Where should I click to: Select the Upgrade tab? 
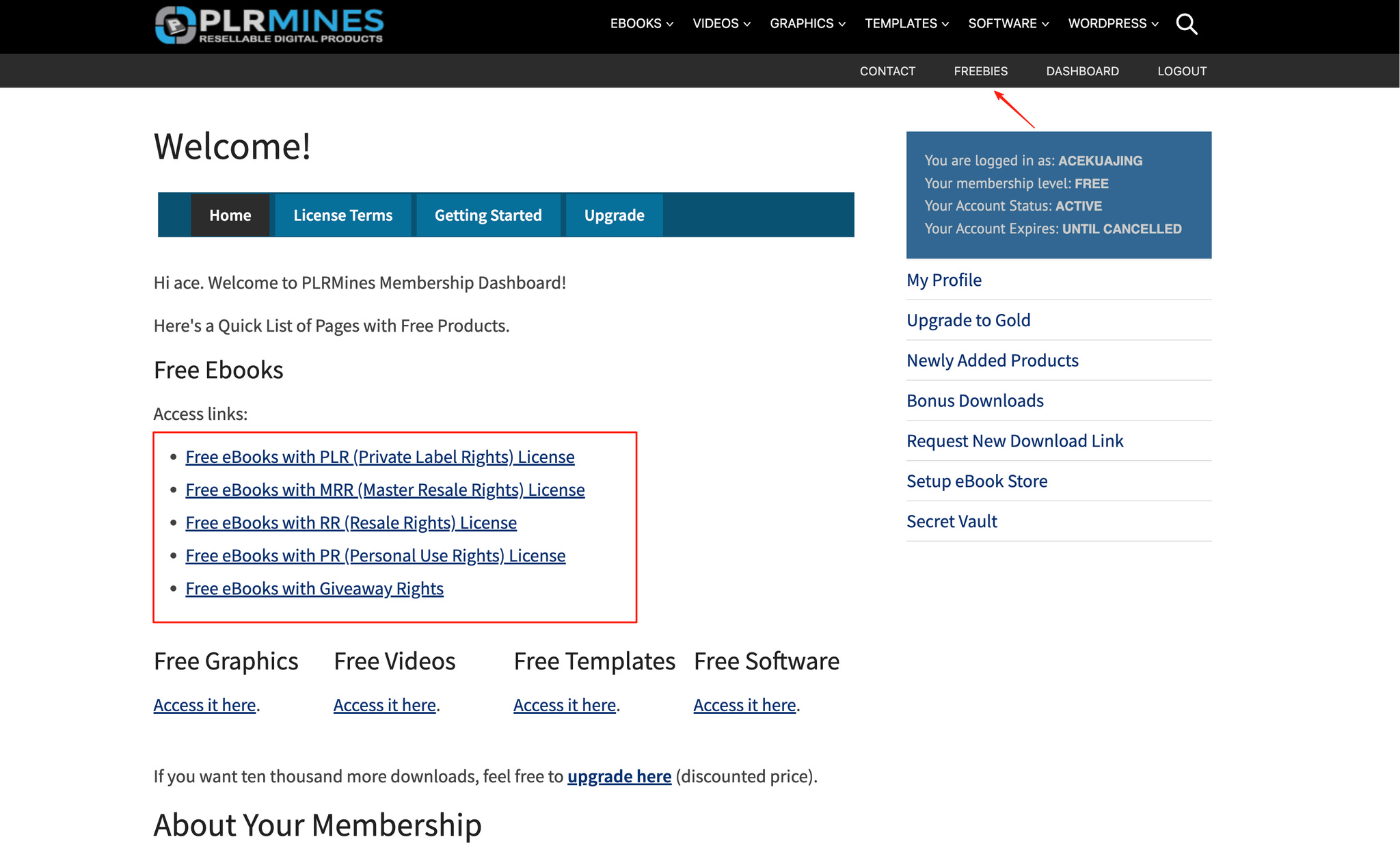614,215
